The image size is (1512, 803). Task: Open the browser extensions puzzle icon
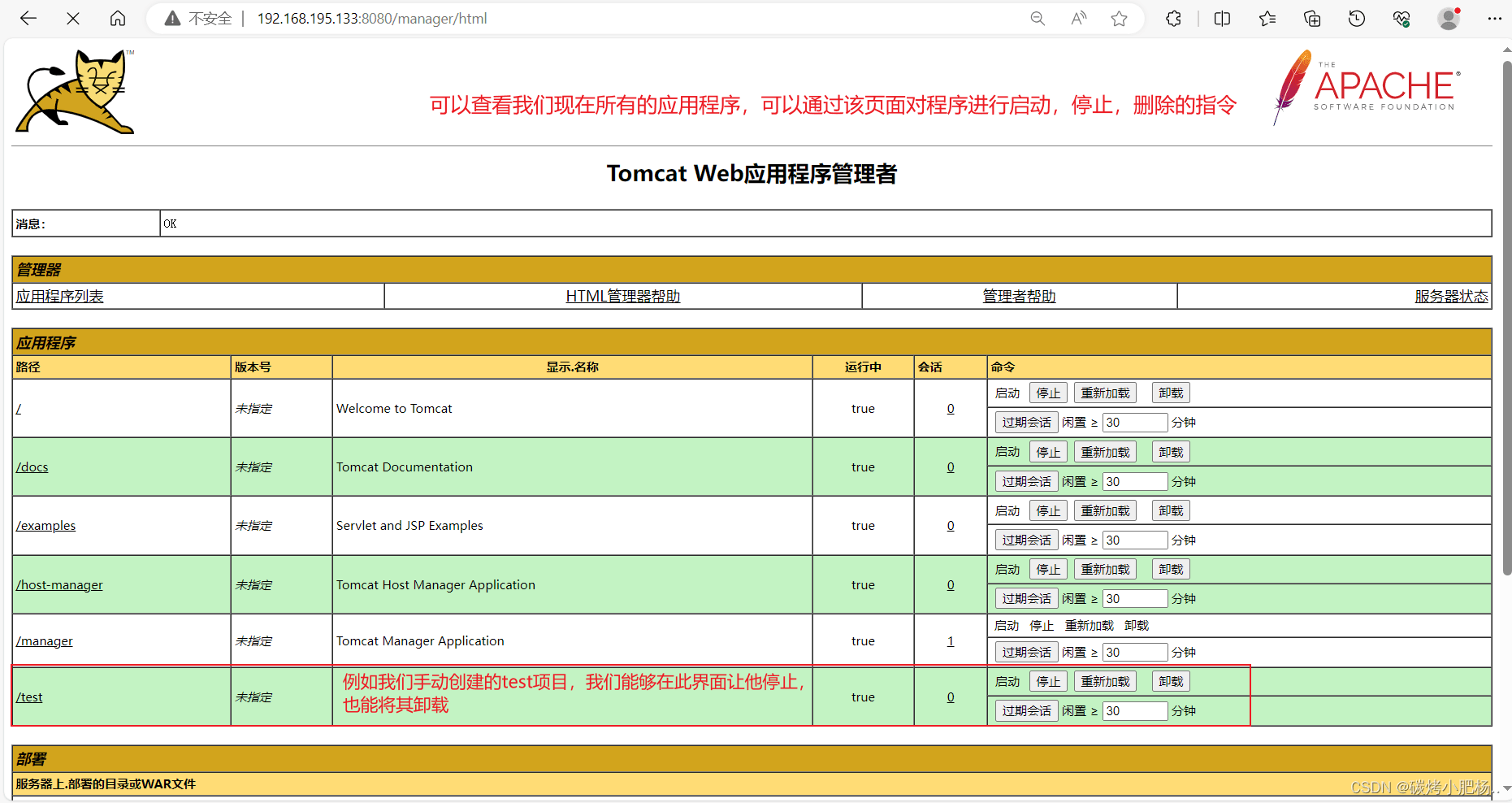[x=1173, y=19]
